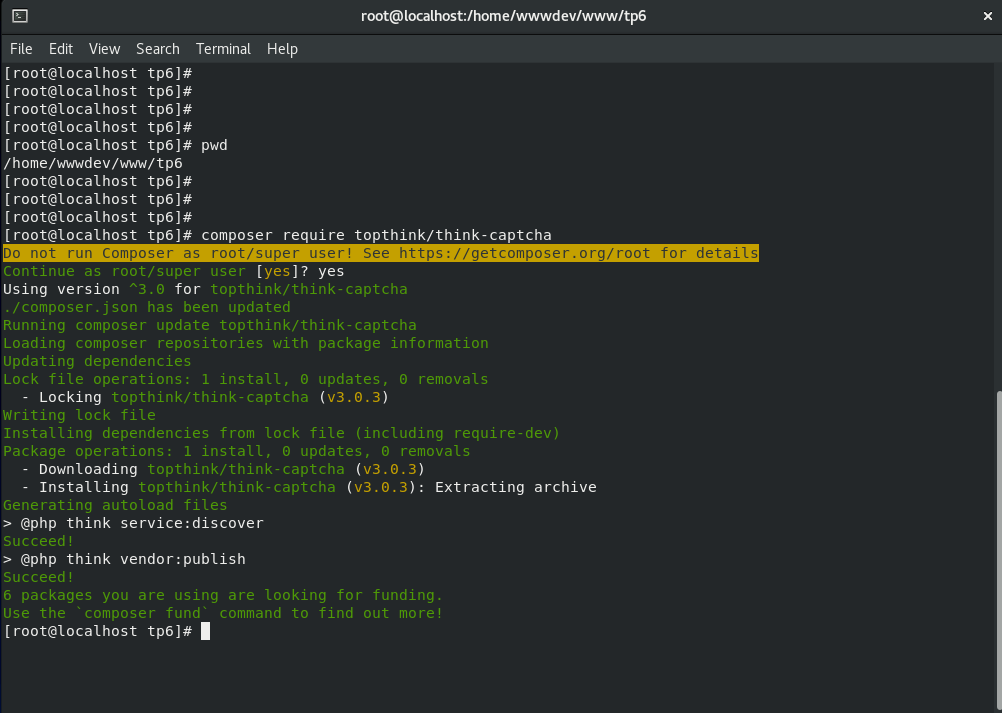
Task: Open the Terminal menu
Action: [223, 49]
